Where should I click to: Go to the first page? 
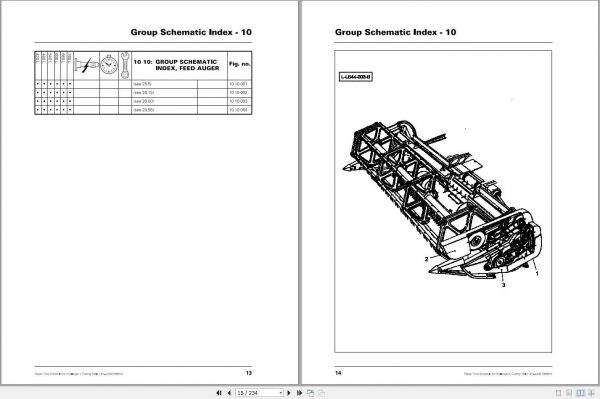coord(219,393)
